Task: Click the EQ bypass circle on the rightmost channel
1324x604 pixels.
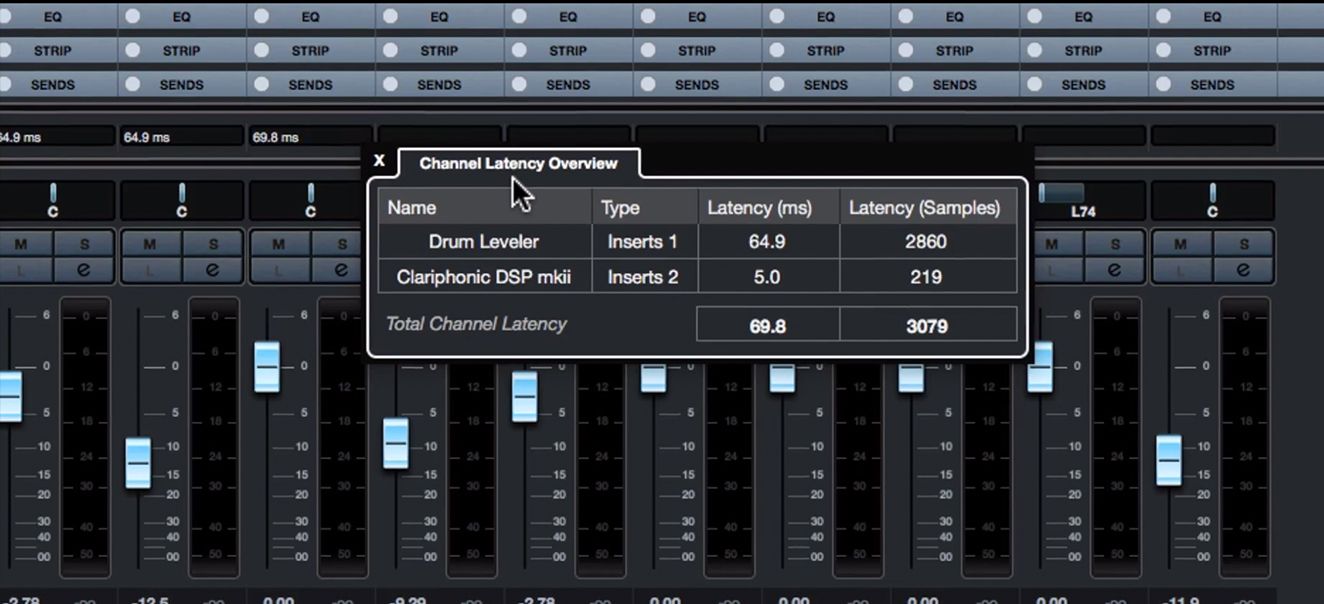Action: [x=1163, y=17]
